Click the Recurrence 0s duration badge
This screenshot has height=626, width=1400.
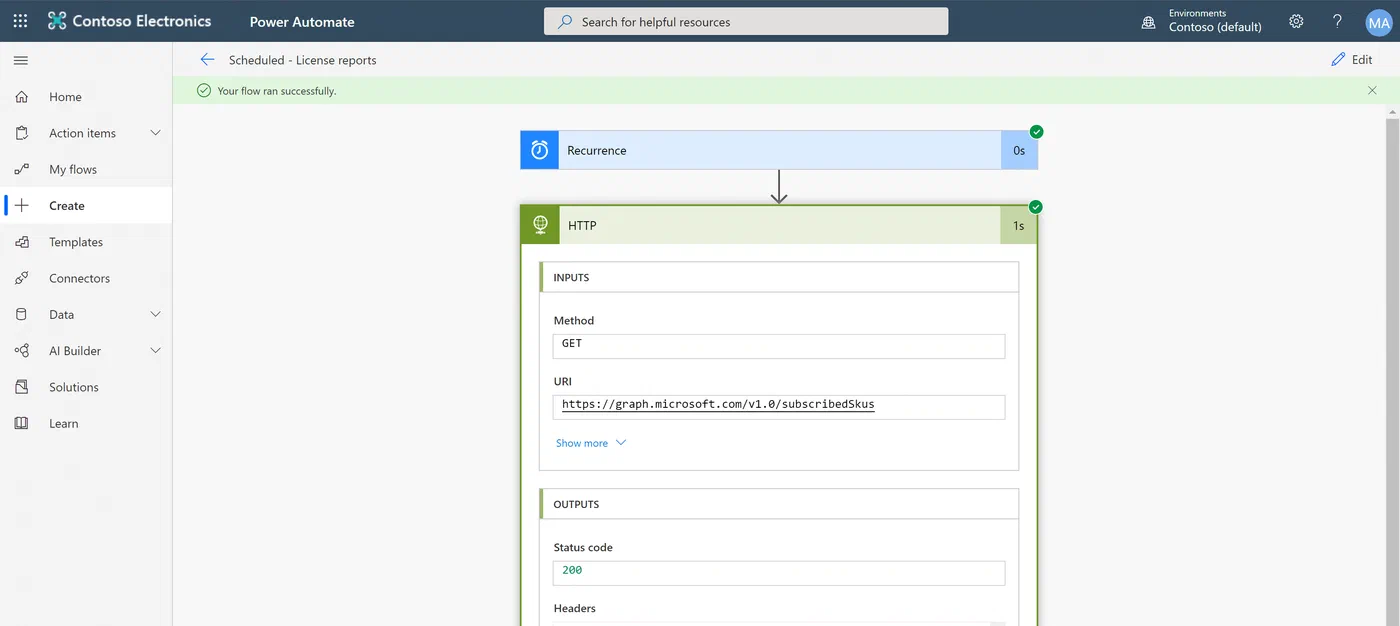click(1019, 150)
